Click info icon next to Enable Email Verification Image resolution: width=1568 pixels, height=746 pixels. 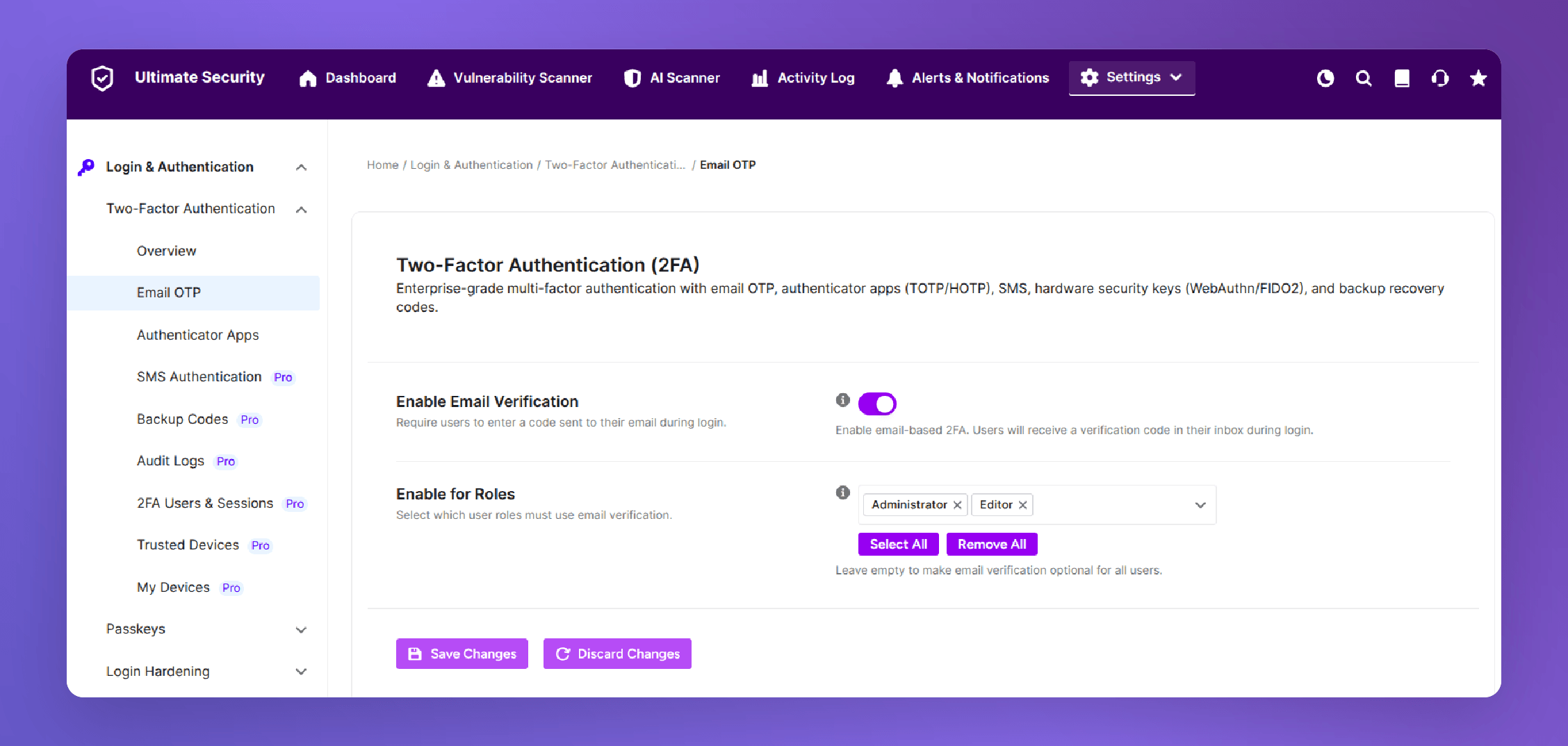843,400
